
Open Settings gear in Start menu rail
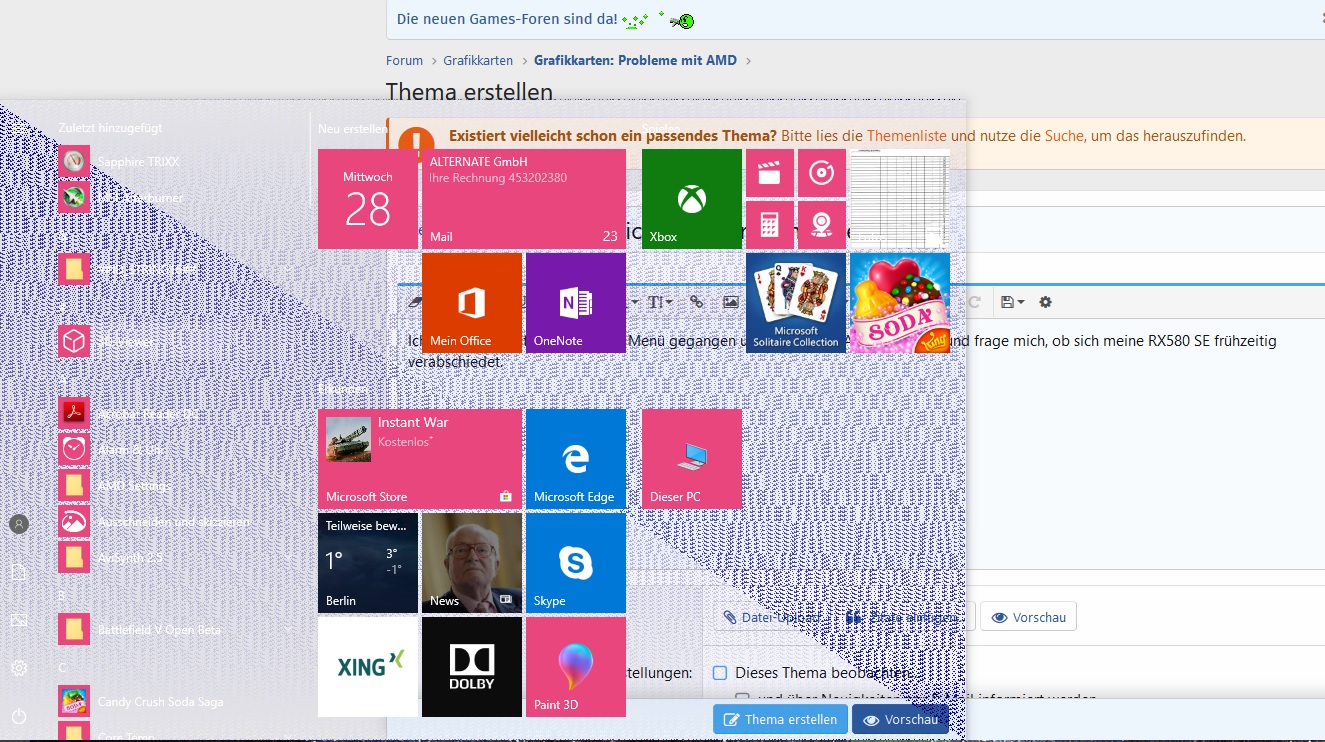(19, 668)
